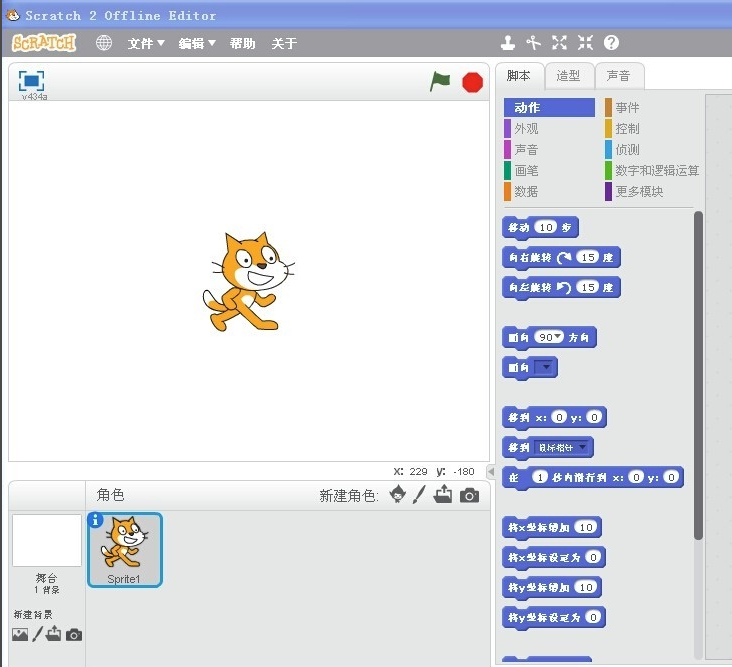Open the 关于 menu item

coord(284,43)
